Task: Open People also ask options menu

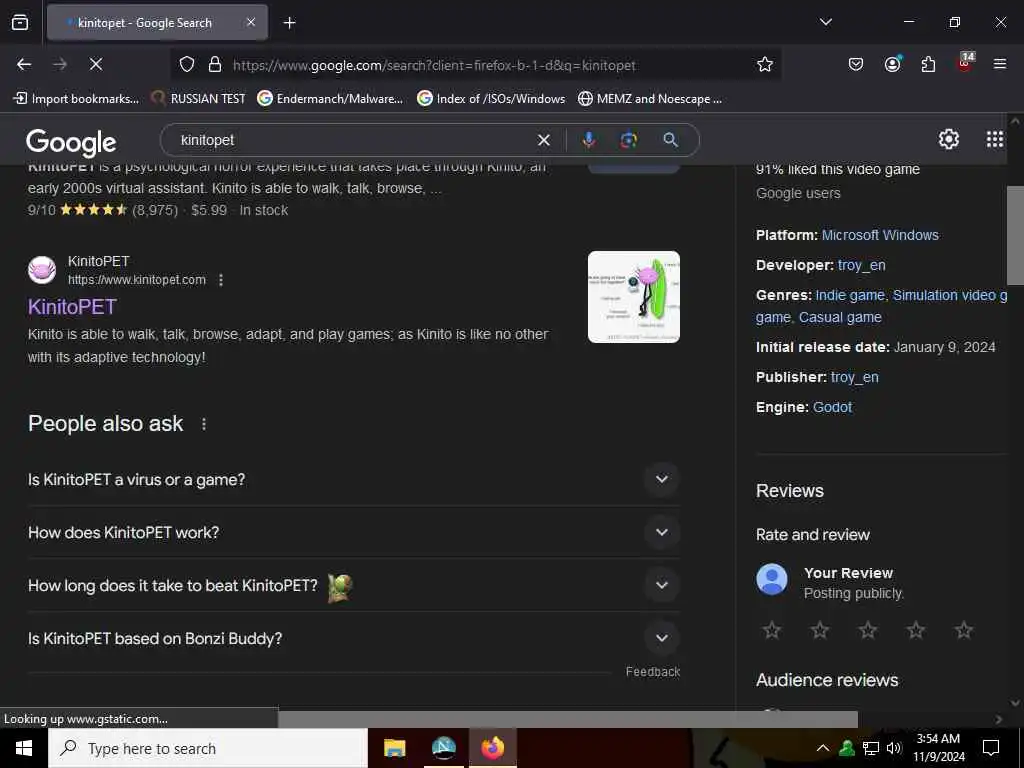Action: coord(204,424)
